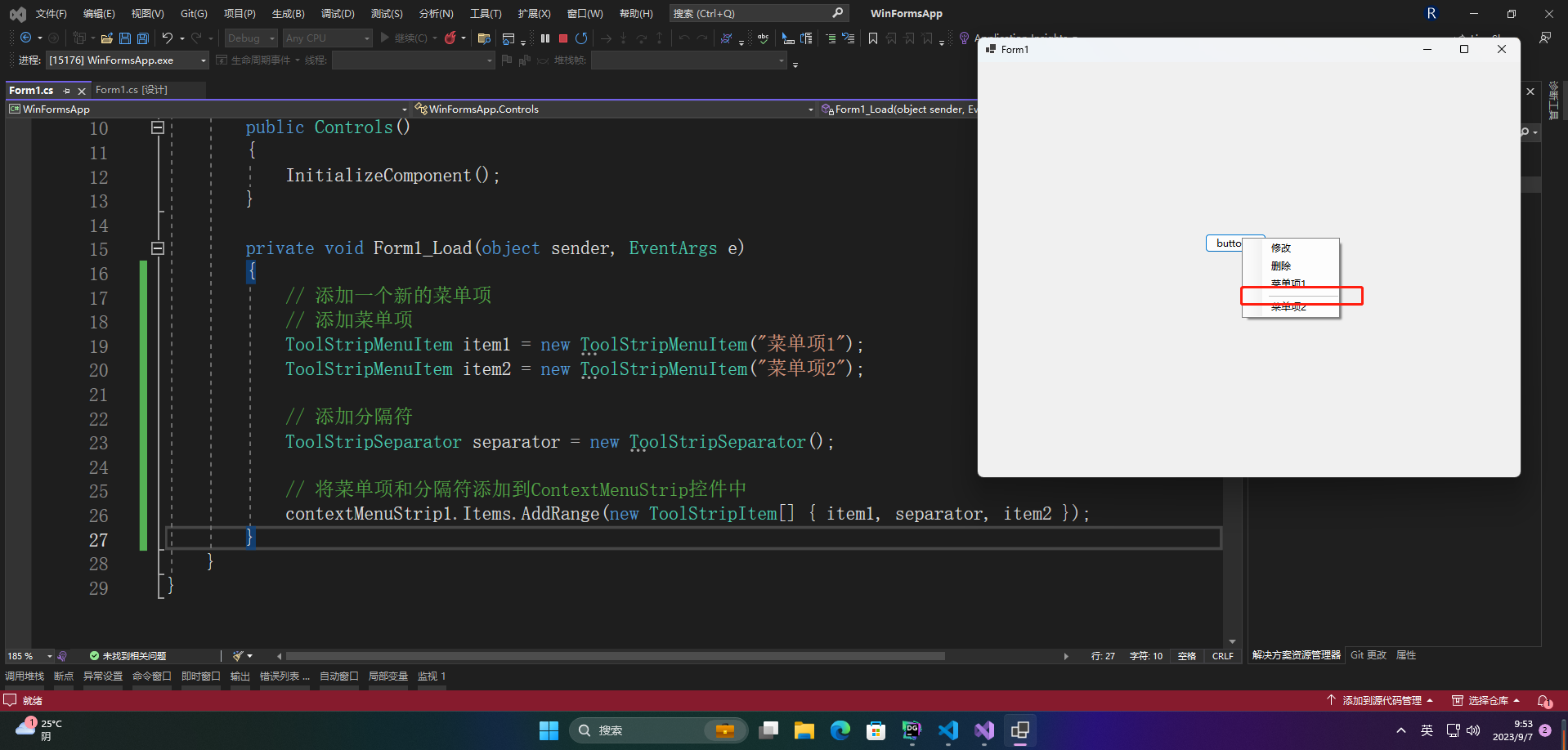Switch to the Form1.cs [设计] tab
The width and height of the screenshot is (1568, 750).
[131, 90]
